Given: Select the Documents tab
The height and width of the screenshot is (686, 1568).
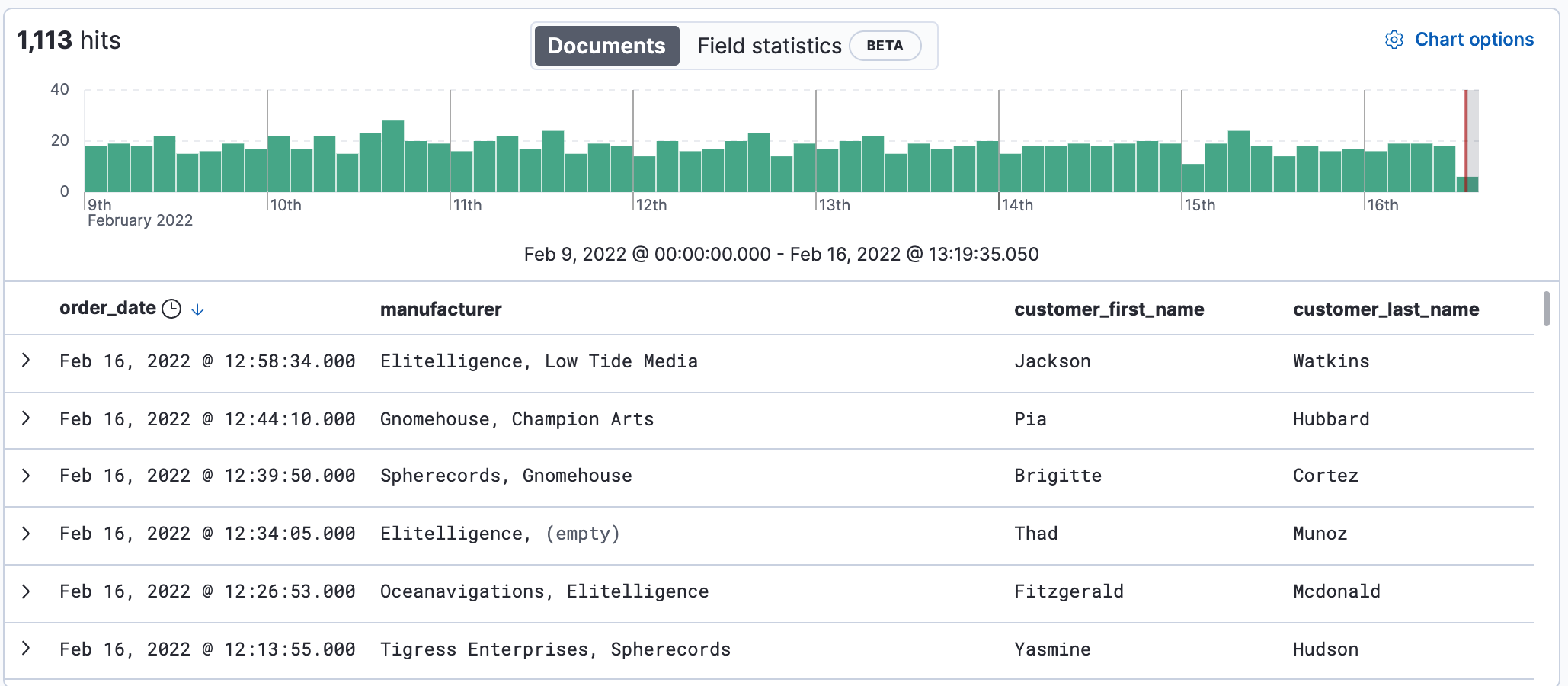Looking at the screenshot, I should pyautogui.click(x=606, y=46).
